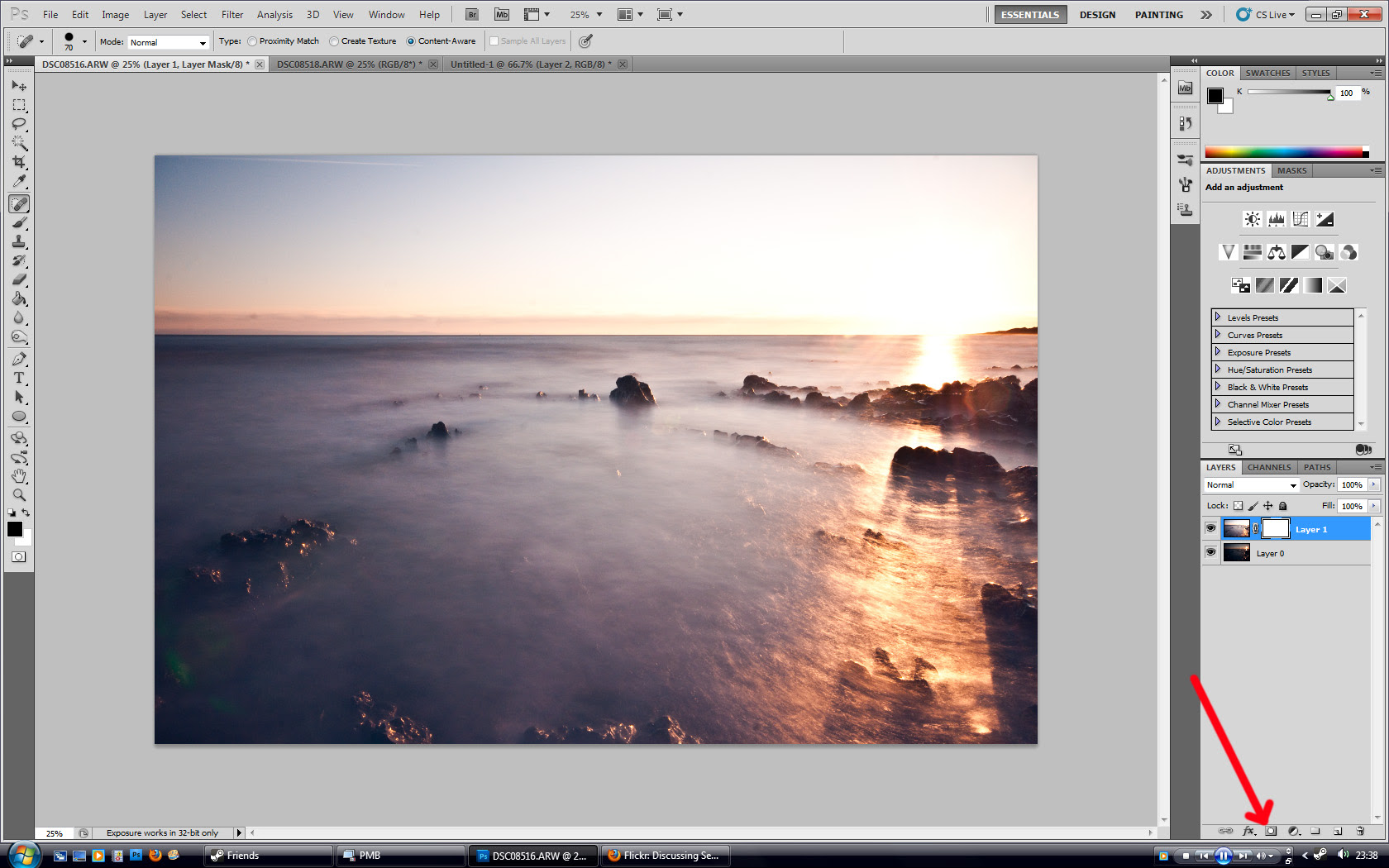Select the Zoom tool in toolbox
The height and width of the screenshot is (868, 1389).
[19, 495]
